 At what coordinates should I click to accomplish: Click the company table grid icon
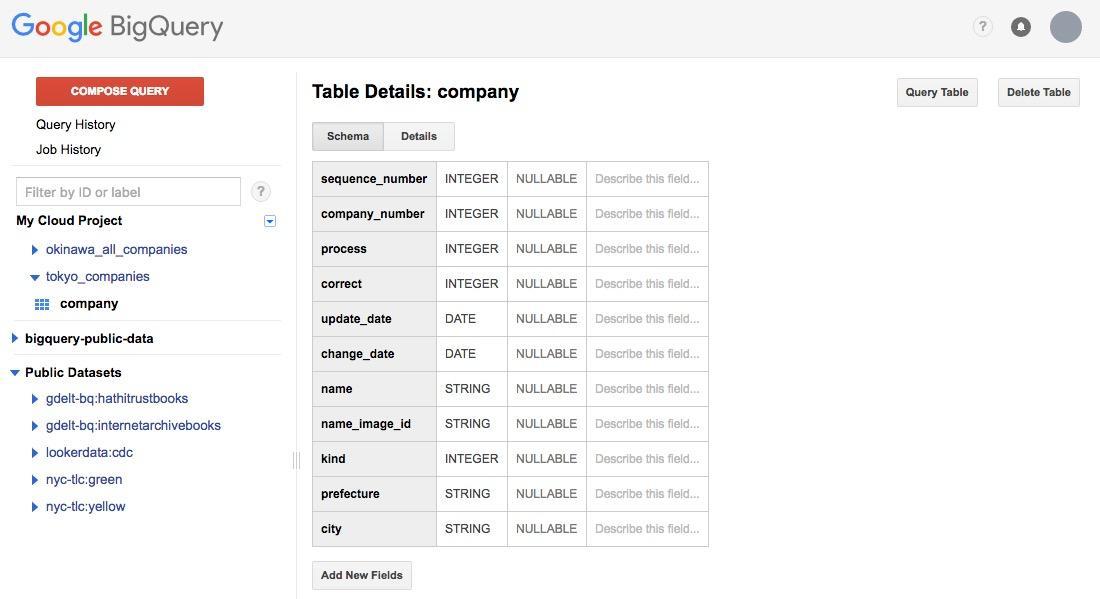[x=42, y=304]
